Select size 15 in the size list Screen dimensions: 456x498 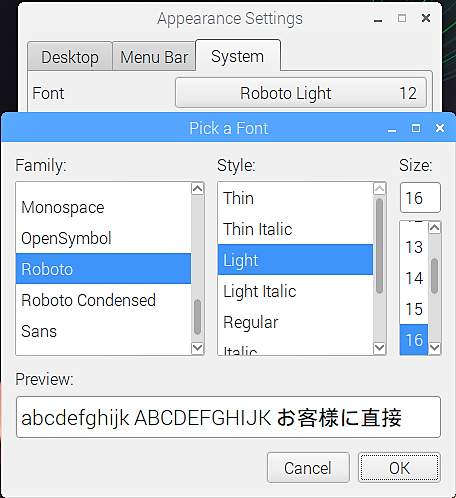pos(414,309)
